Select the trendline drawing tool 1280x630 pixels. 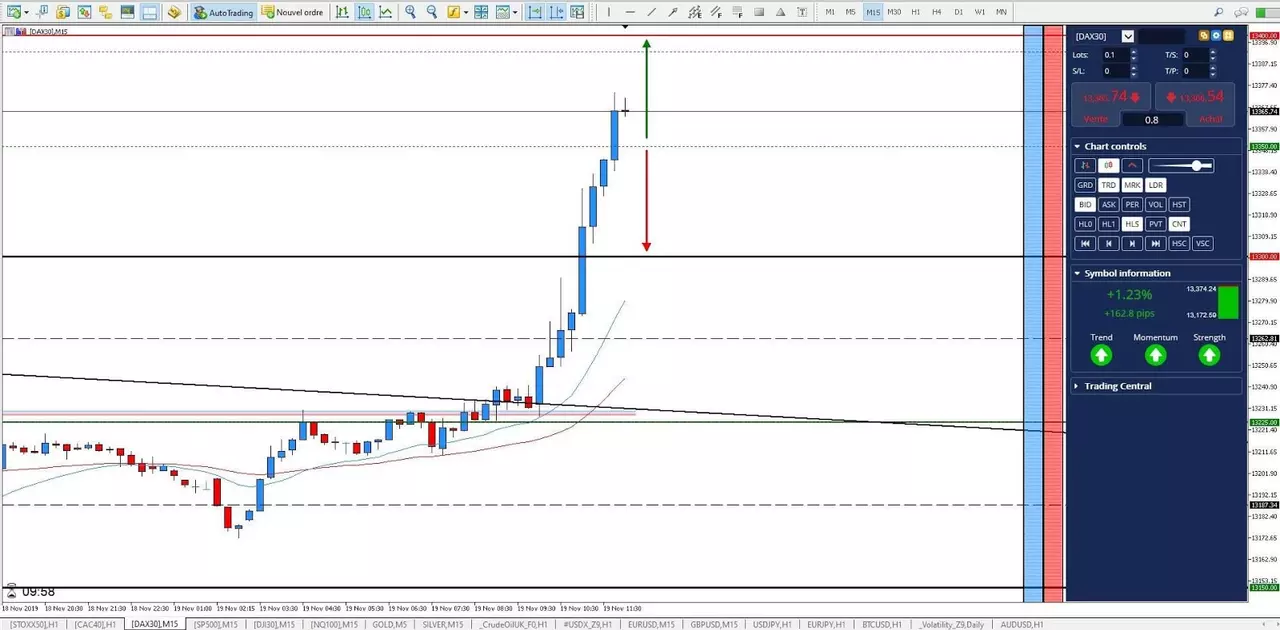(x=651, y=12)
